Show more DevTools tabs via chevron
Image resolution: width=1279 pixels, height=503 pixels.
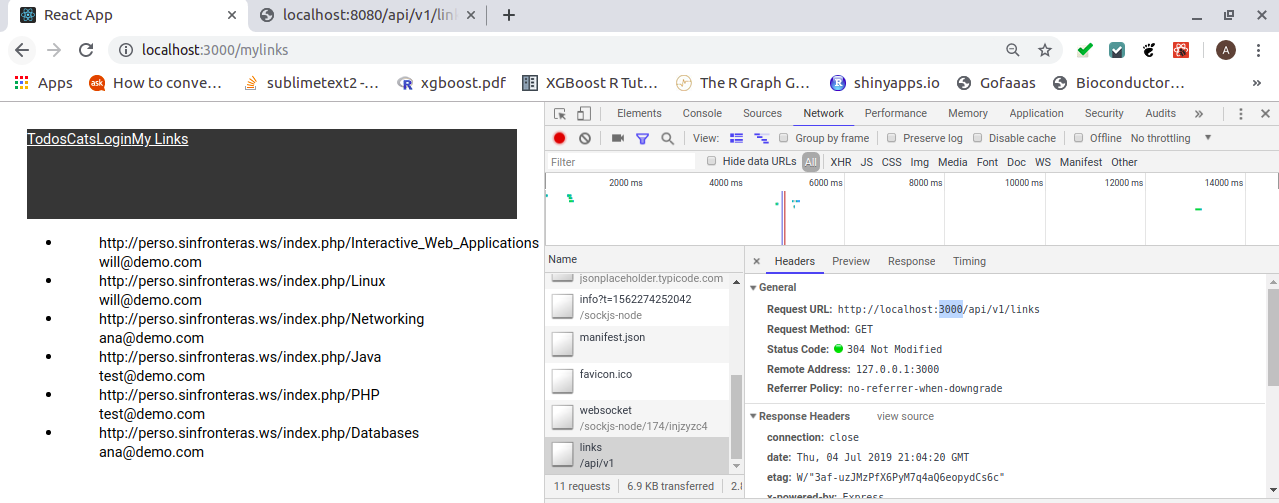(1198, 114)
